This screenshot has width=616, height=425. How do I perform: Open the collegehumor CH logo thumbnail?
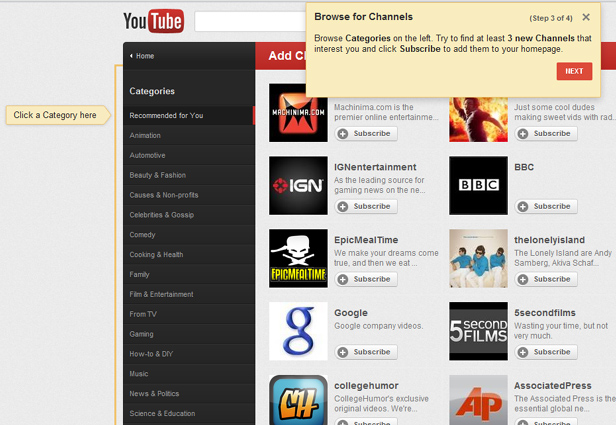[298, 400]
